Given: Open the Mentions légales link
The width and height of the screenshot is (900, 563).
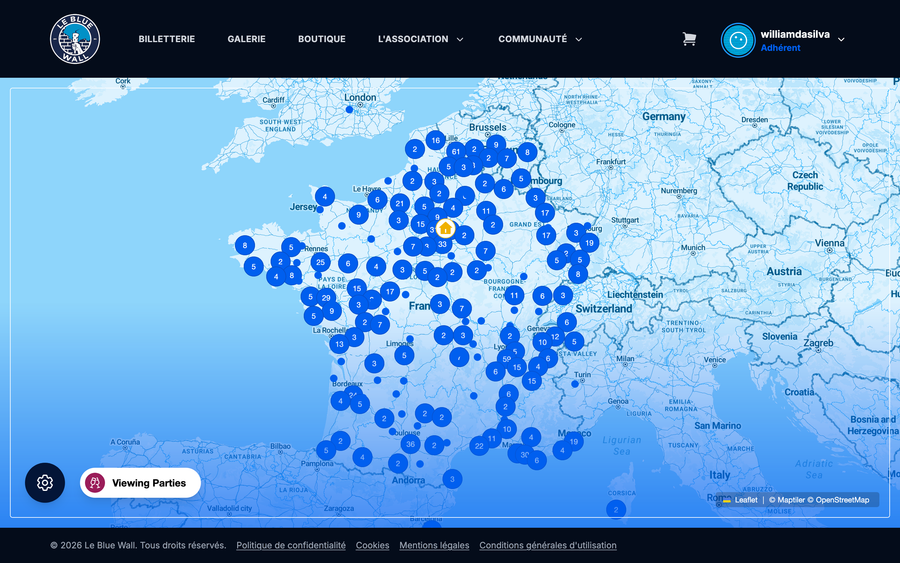Looking at the screenshot, I should click(434, 545).
